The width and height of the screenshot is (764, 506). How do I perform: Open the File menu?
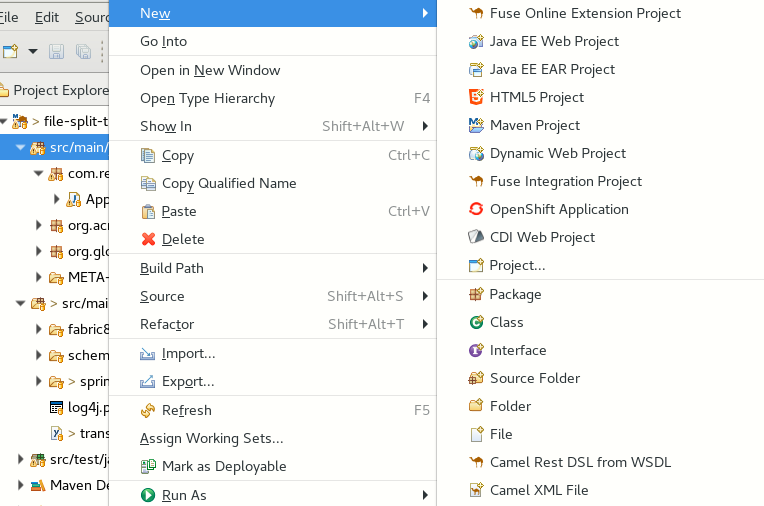pos(9,18)
